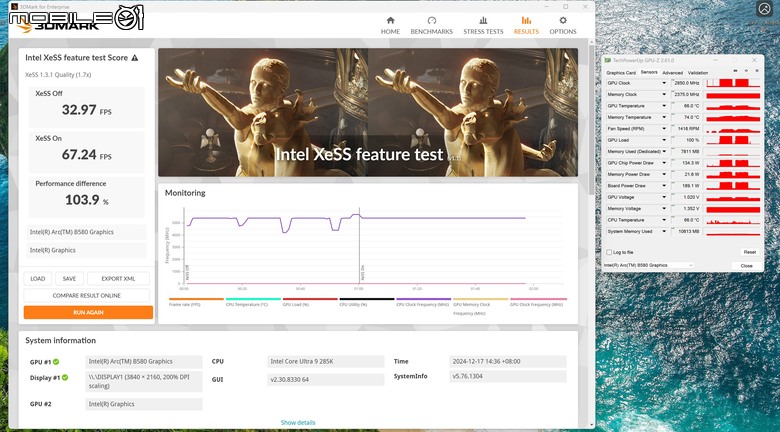Open the Intel Arc B580 GPU selector dropdown
Screen dimensions: 780x432
point(648,265)
